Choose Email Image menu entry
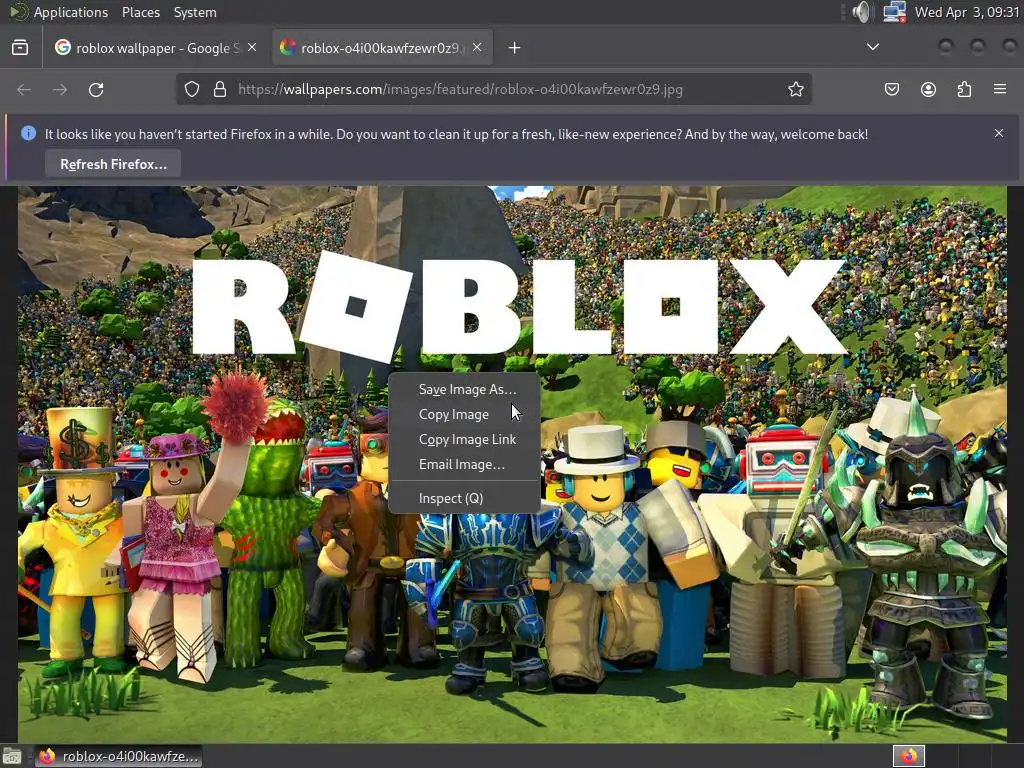The width and height of the screenshot is (1024, 768). [x=464, y=464]
